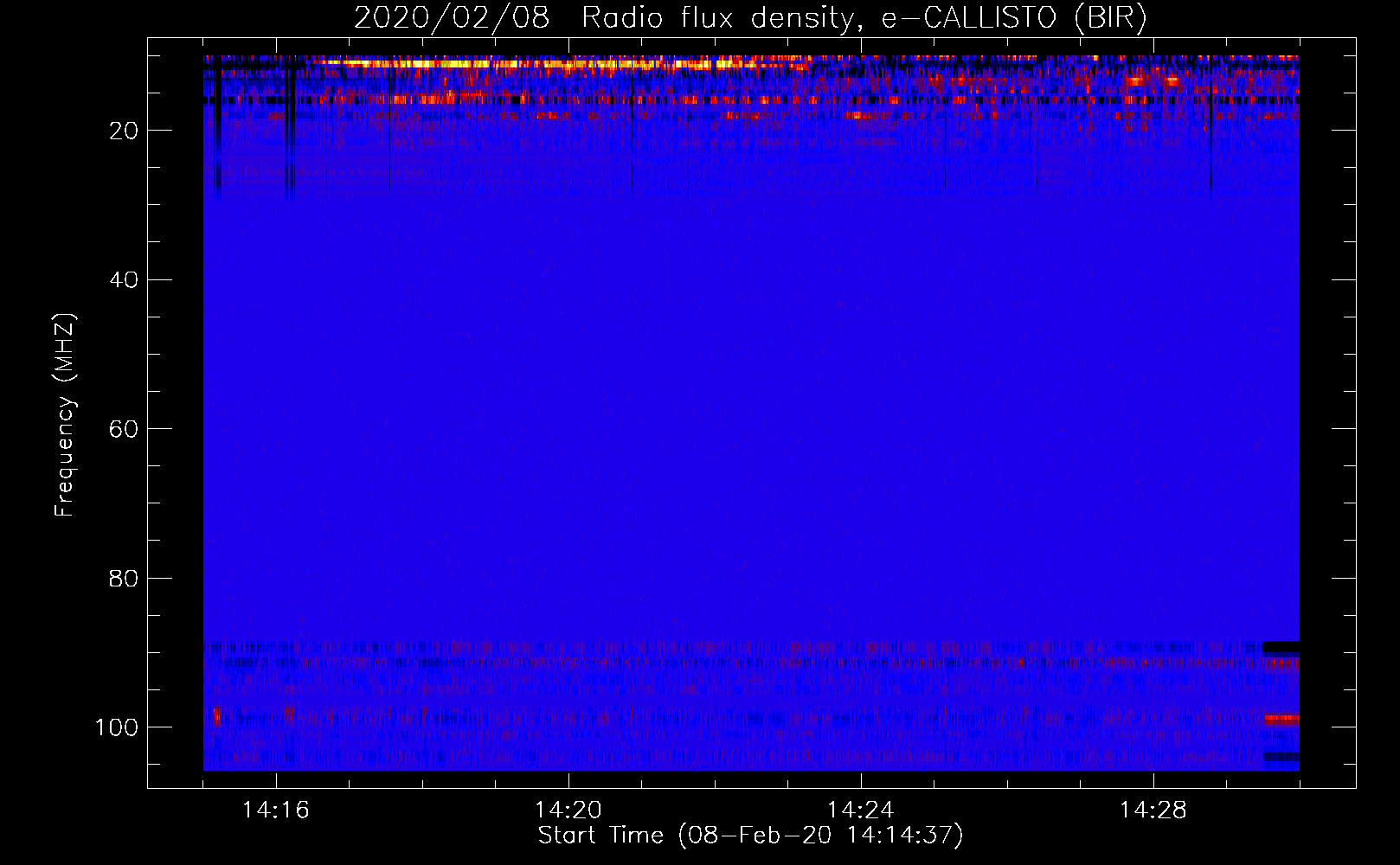Click the red patch at 99 MHz on the spectrogram's right edge
1400x865 pixels.
click(x=1281, y=718)
